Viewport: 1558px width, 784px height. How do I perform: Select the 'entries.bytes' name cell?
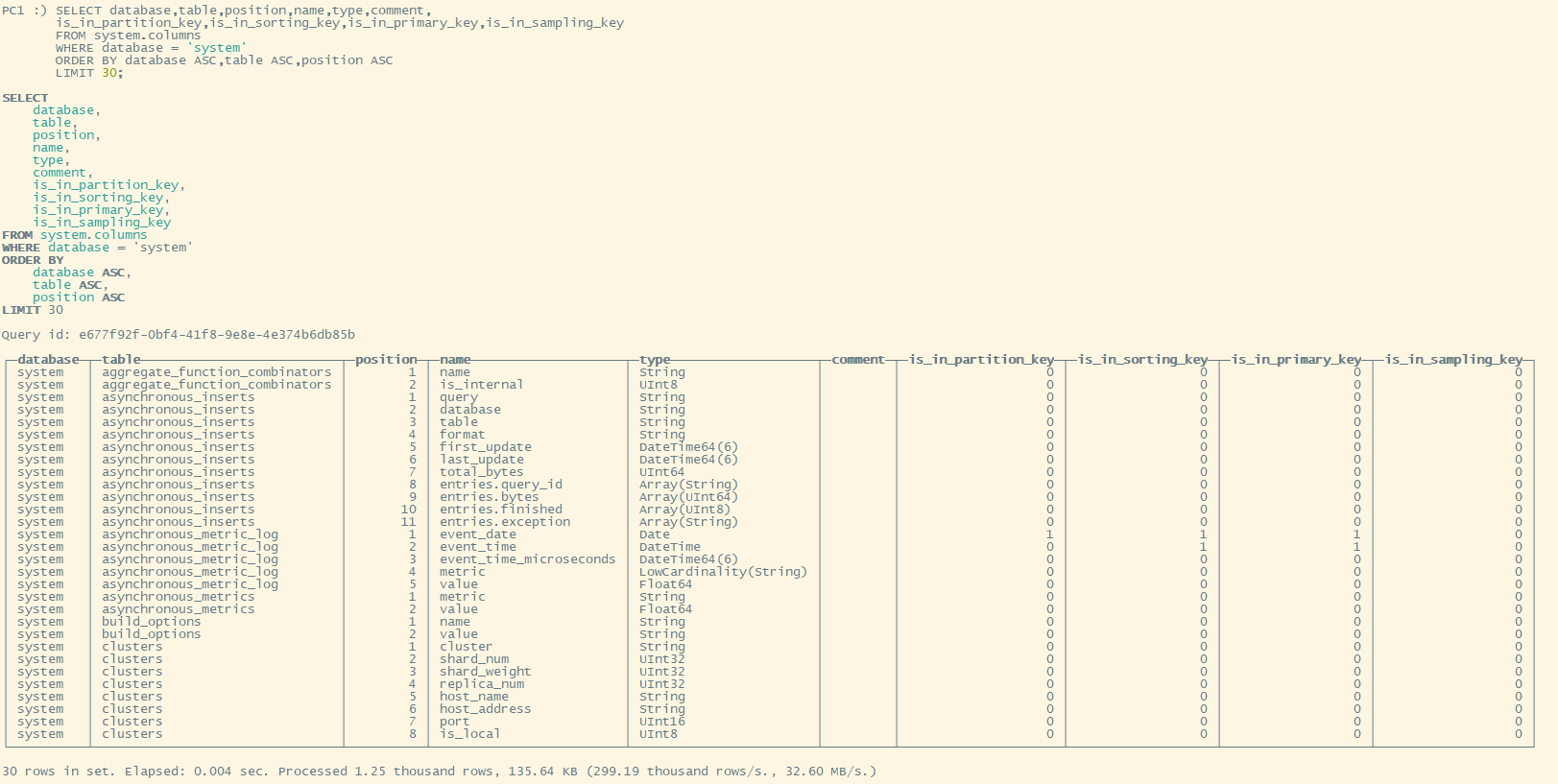[x=490, y=497]
